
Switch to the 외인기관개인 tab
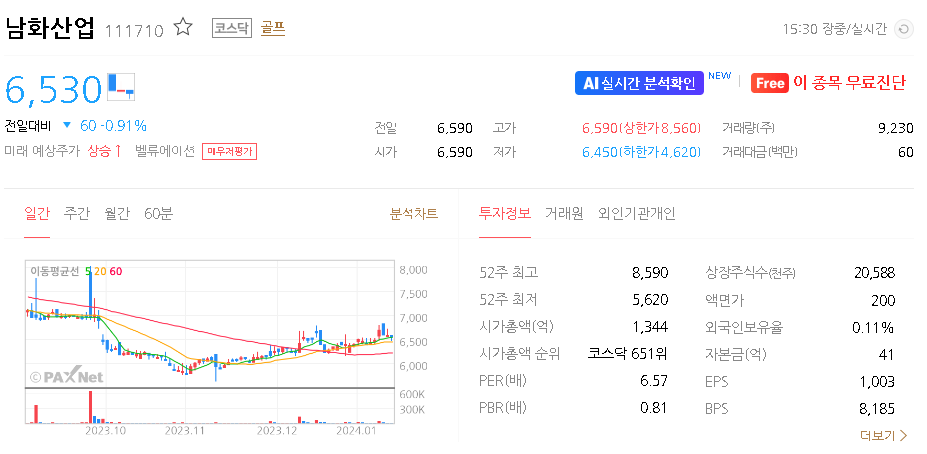click(637, 213)
